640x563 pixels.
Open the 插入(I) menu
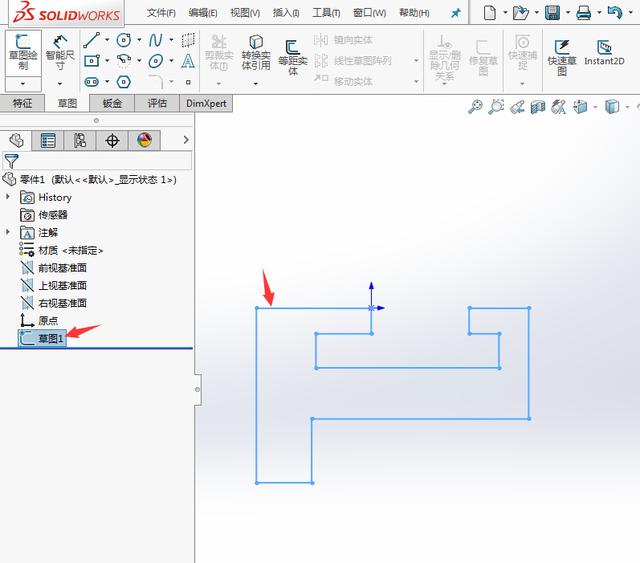coord(286,13)
